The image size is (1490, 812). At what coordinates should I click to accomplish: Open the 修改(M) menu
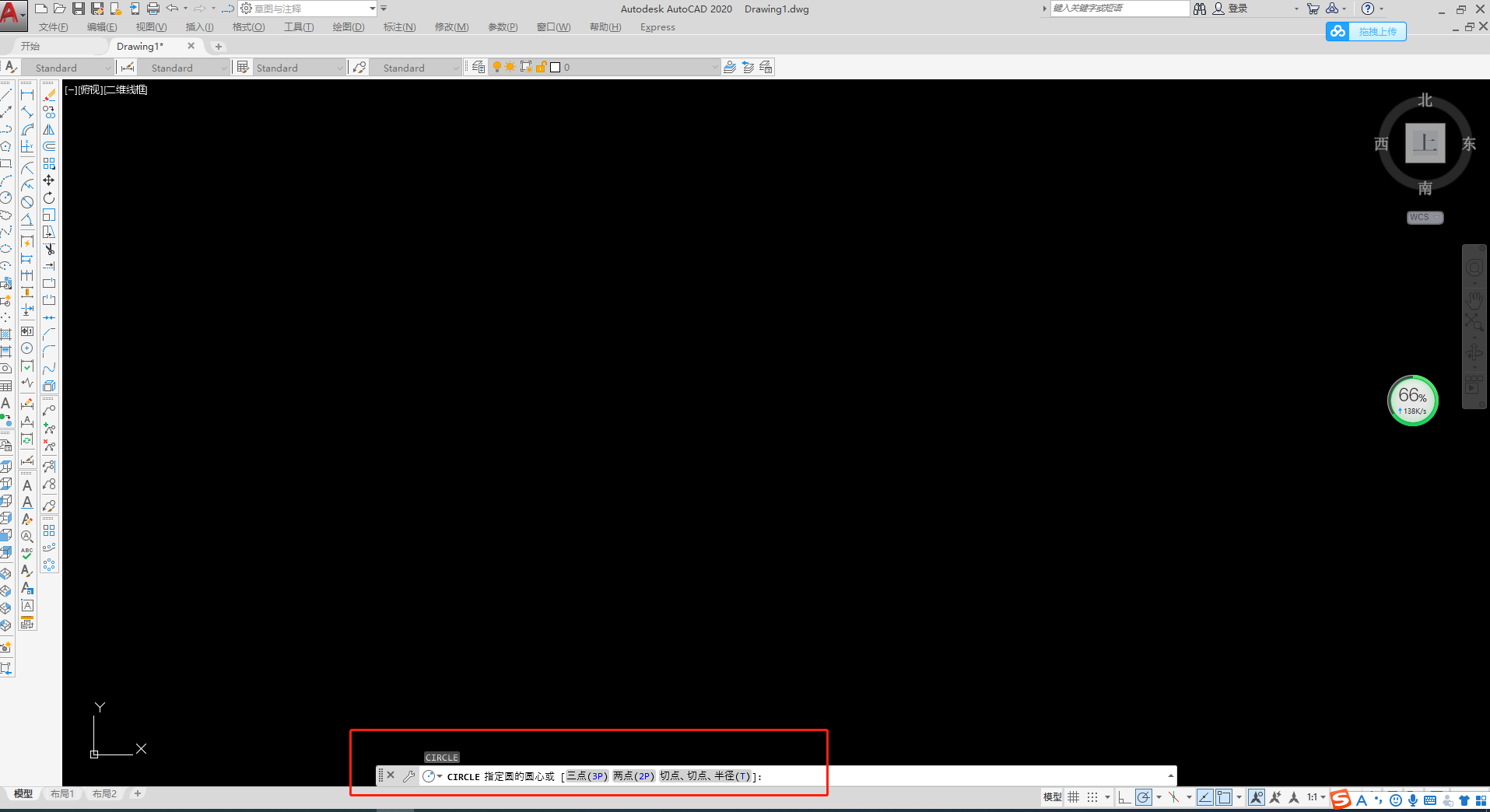point(452,27)
